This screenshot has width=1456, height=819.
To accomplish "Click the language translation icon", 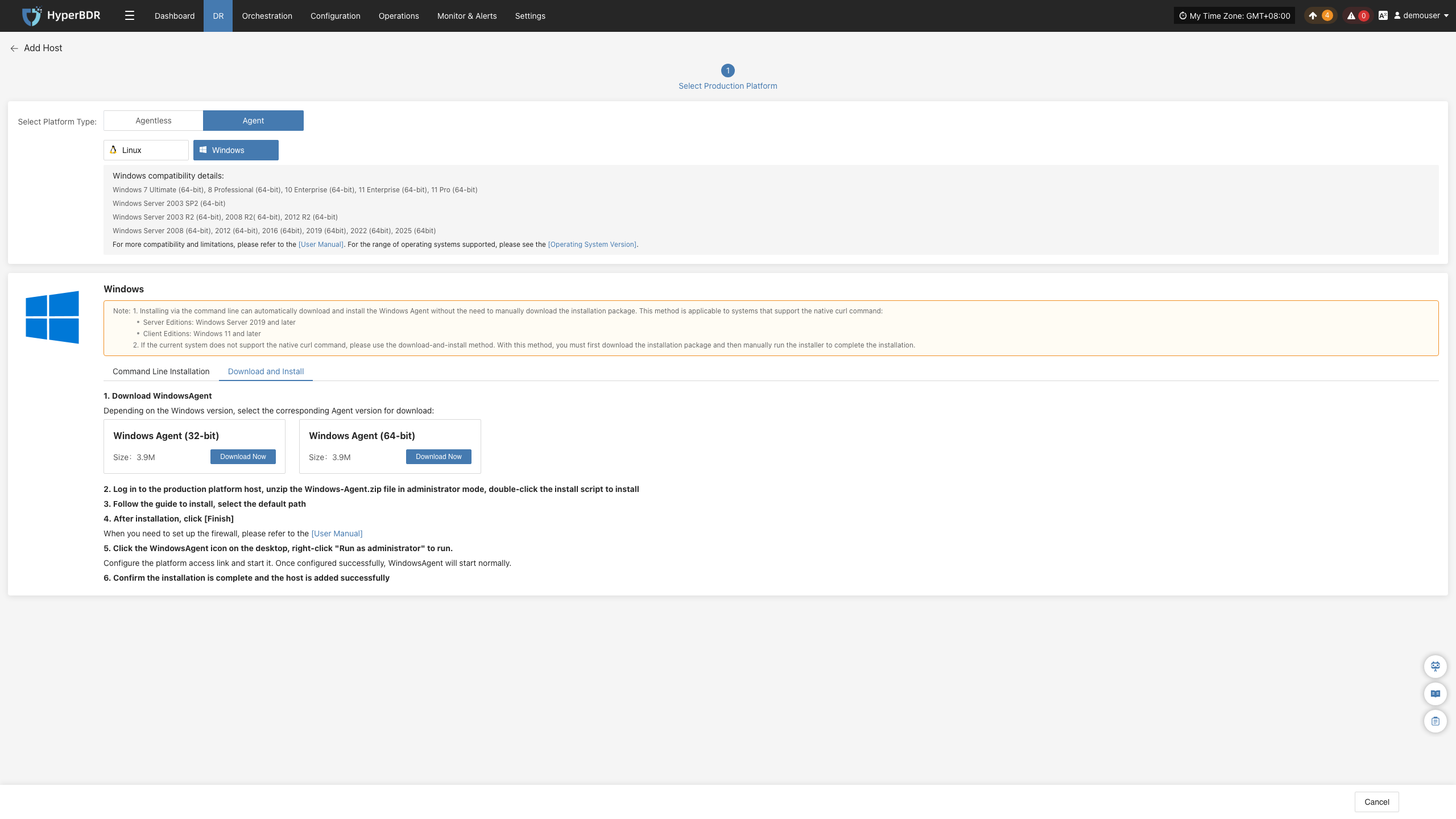I will click(x=1383, y=16).
